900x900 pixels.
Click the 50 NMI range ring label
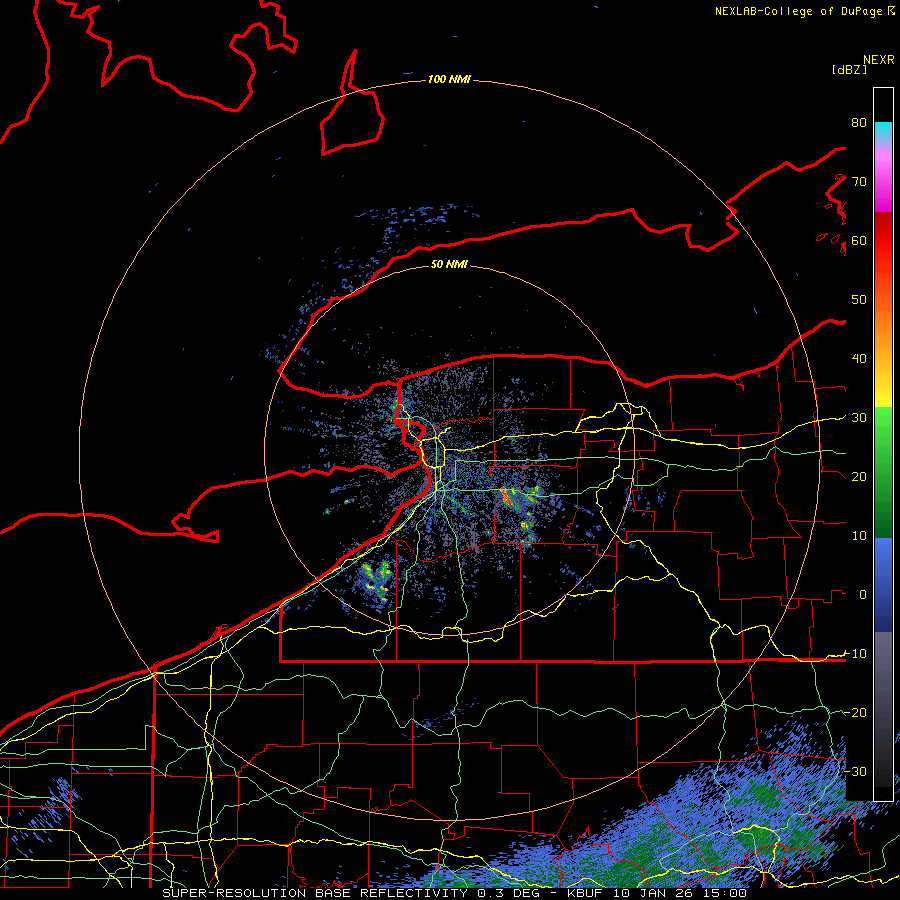pos(449,264)
